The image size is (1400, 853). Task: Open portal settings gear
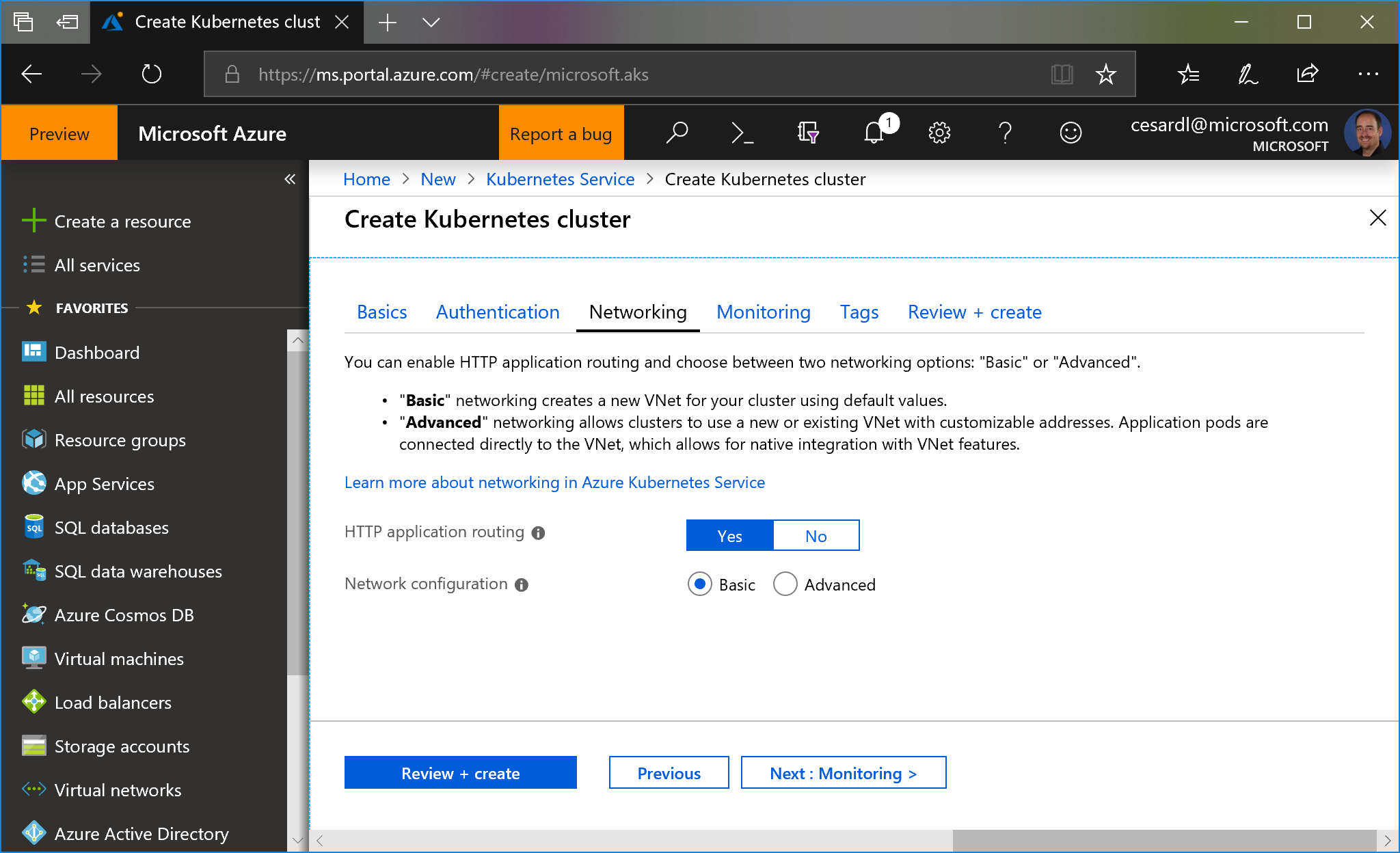(939, 133)
